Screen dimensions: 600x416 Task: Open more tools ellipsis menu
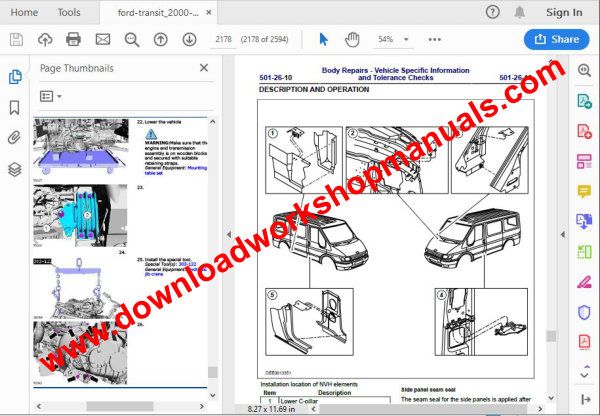[434, 39]
